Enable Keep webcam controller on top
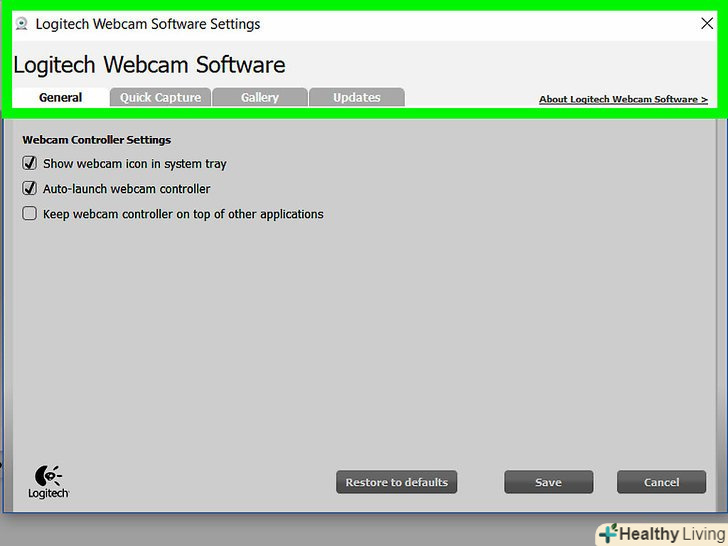Image resolution: width=728 pixels, height=546 pixels. point(30,213)
